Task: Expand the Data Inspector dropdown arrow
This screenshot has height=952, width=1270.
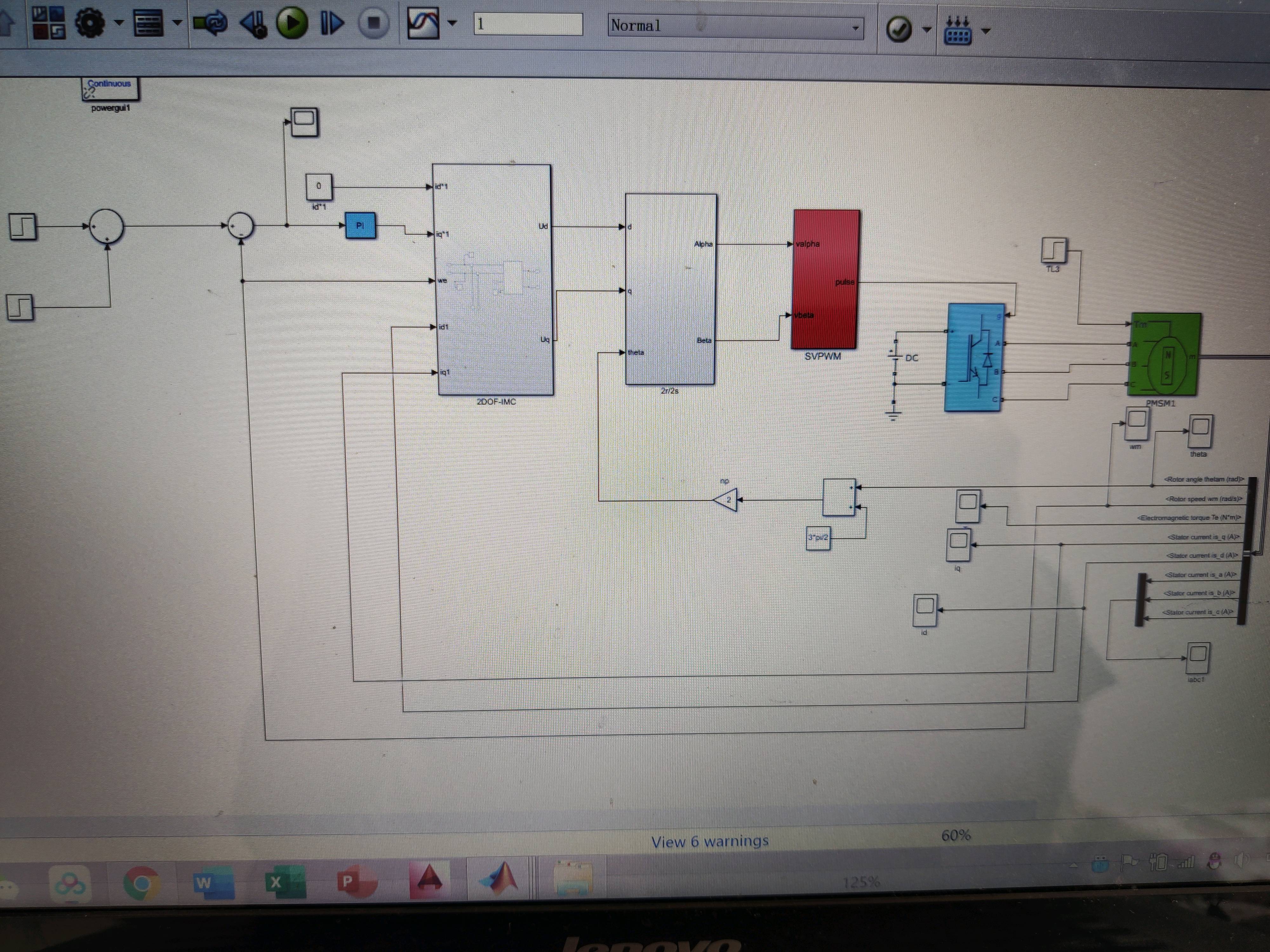Action: coord(452,23)
